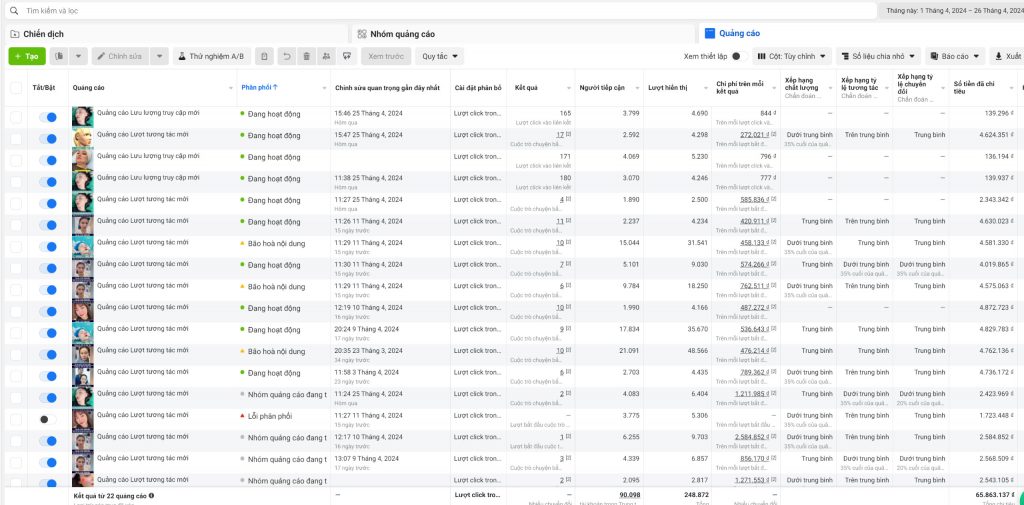Click the magnifier icon in the search bar
The width and height of the screenshot is (1024, 505).
click(14, 11)
